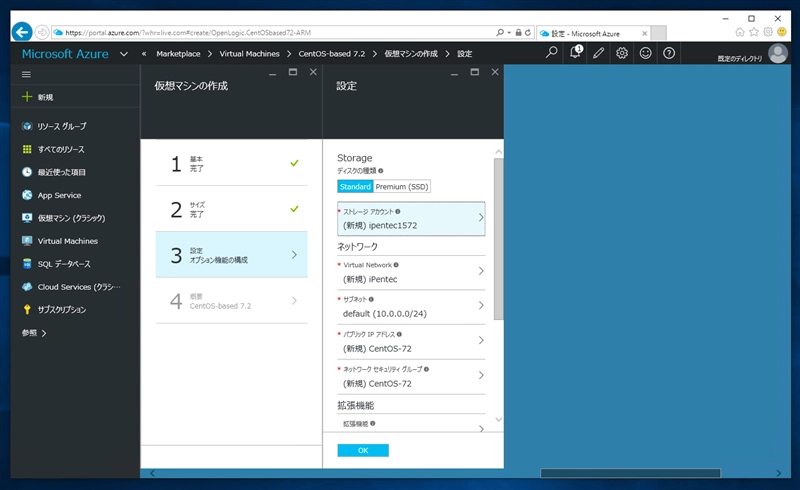This screenshot has width=800, height=490.
Task: Click the Azure feedback smiley icon
Action: click(645, 53)
